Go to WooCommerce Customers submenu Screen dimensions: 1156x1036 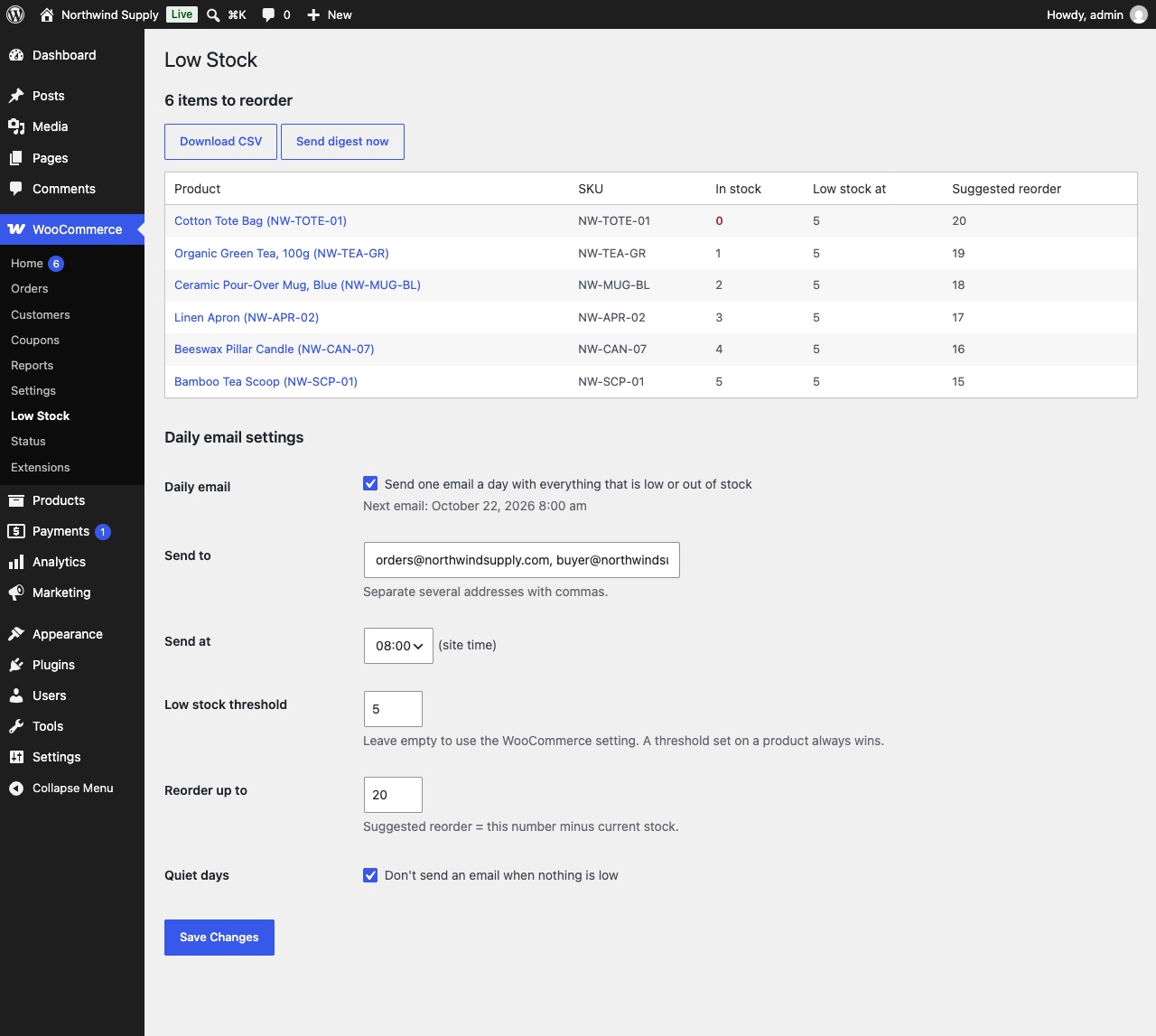point(41,315)
